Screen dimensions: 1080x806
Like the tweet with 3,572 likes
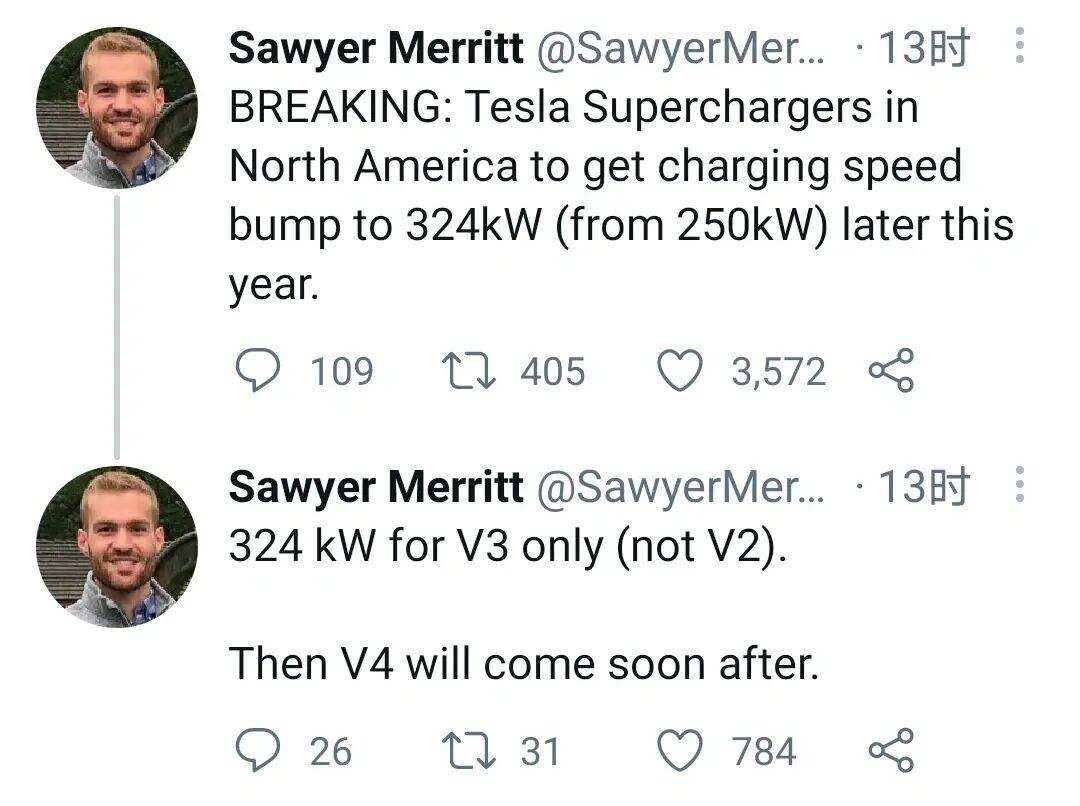point(679,372)
